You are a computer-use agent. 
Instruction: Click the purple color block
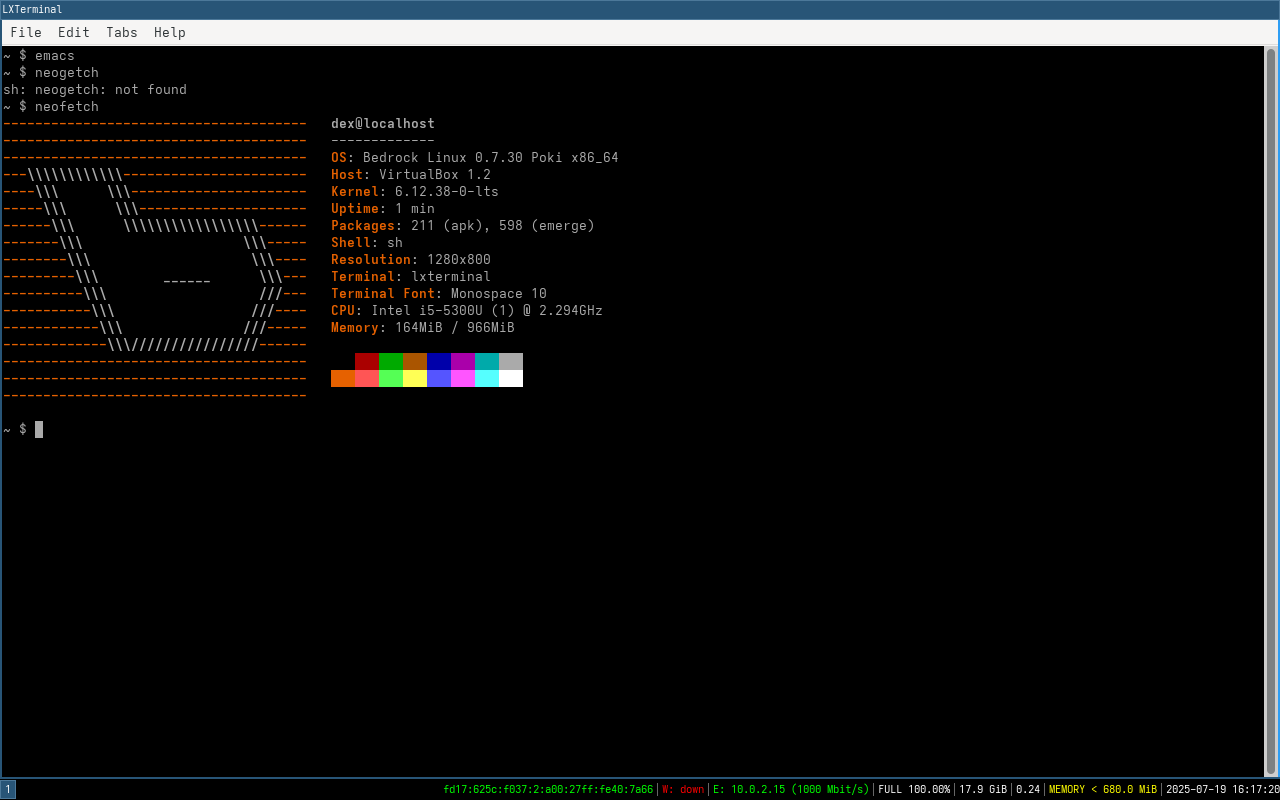[463, 361]
